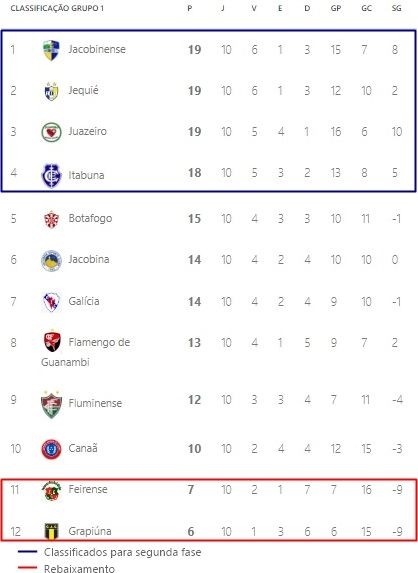The width and height of the screenshot is (418, 573).
Task: Open the Juazeiro heart crest icon
Action: click(x=51, y=132)
